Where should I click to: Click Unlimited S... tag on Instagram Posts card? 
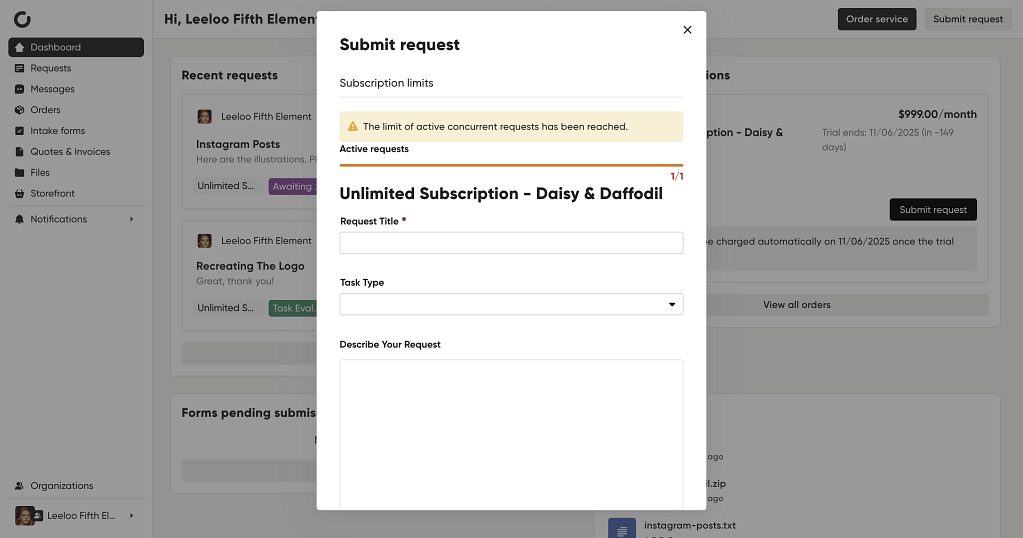point(226,186)
